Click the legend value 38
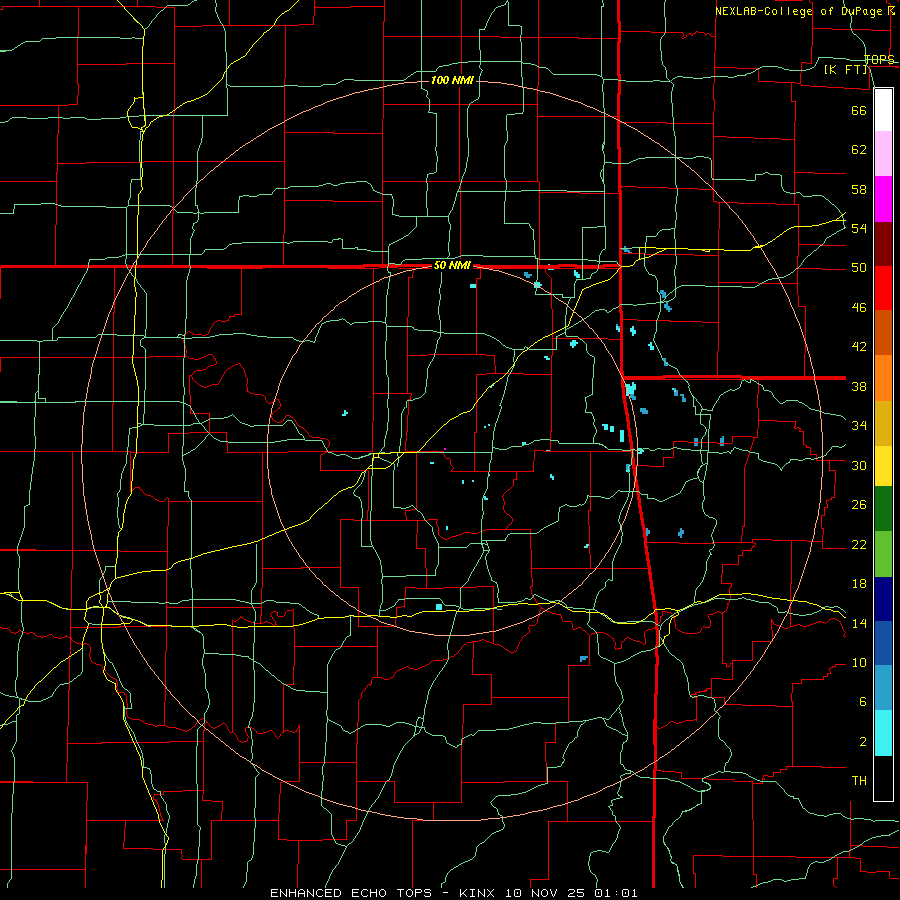 tap(859, 386)
